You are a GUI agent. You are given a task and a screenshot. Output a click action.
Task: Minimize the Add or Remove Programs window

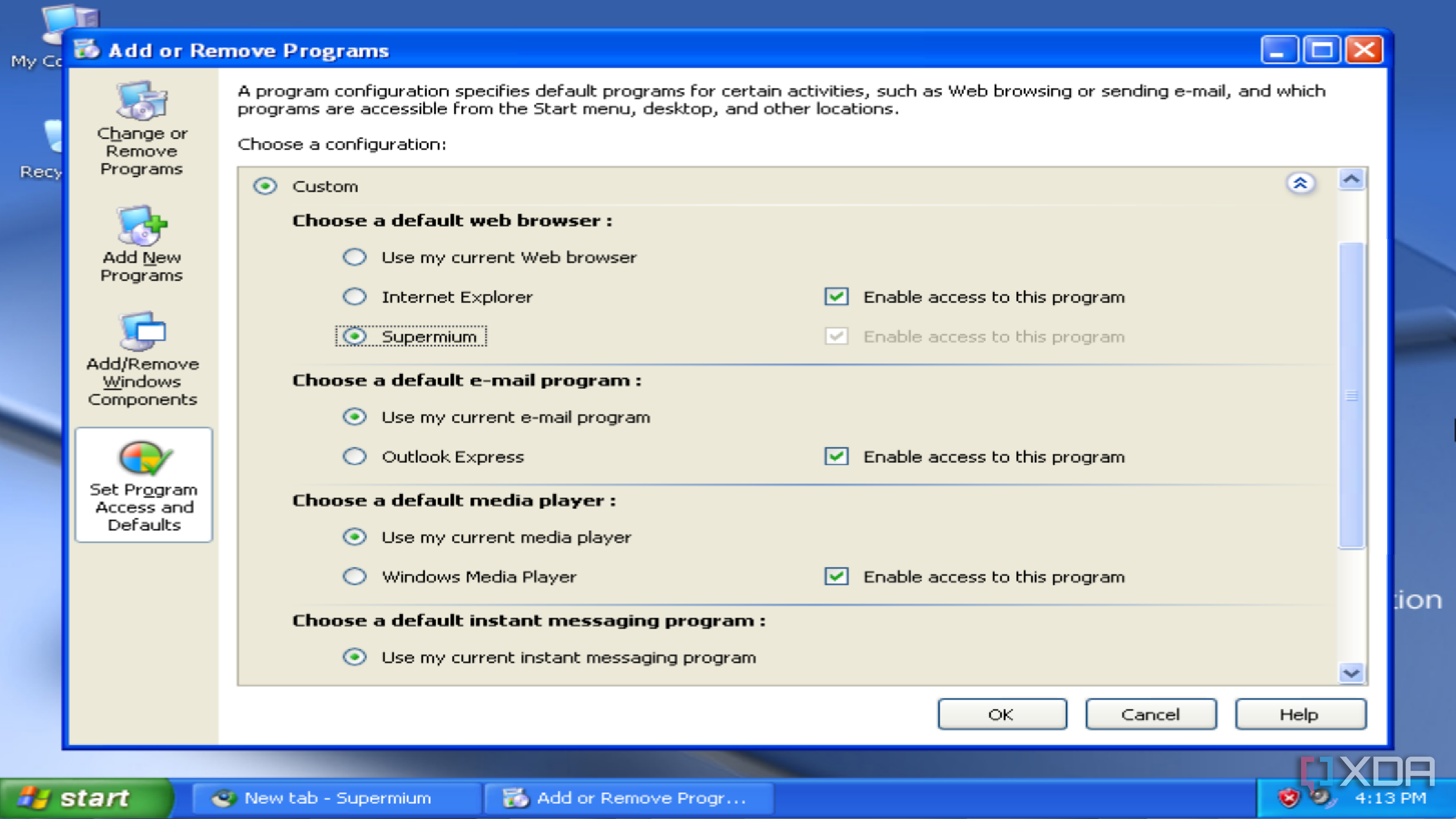(1279, 50)
